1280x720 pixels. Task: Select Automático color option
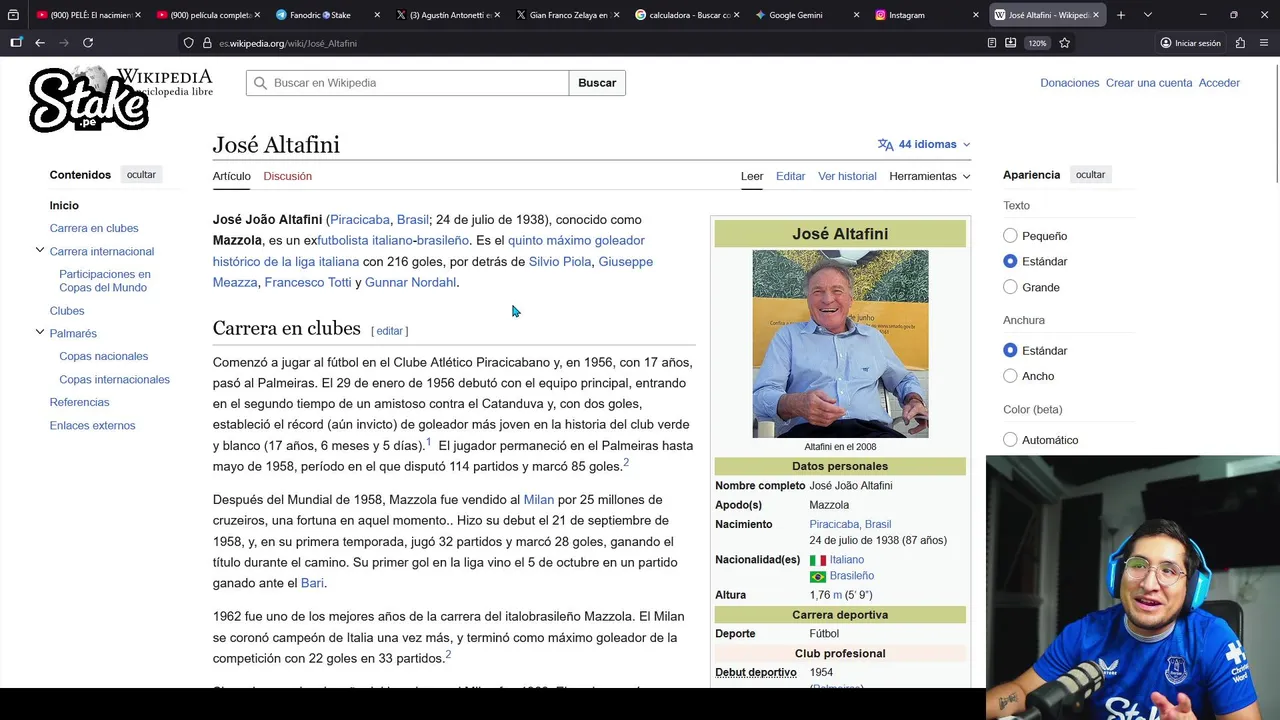point(1010,440)
